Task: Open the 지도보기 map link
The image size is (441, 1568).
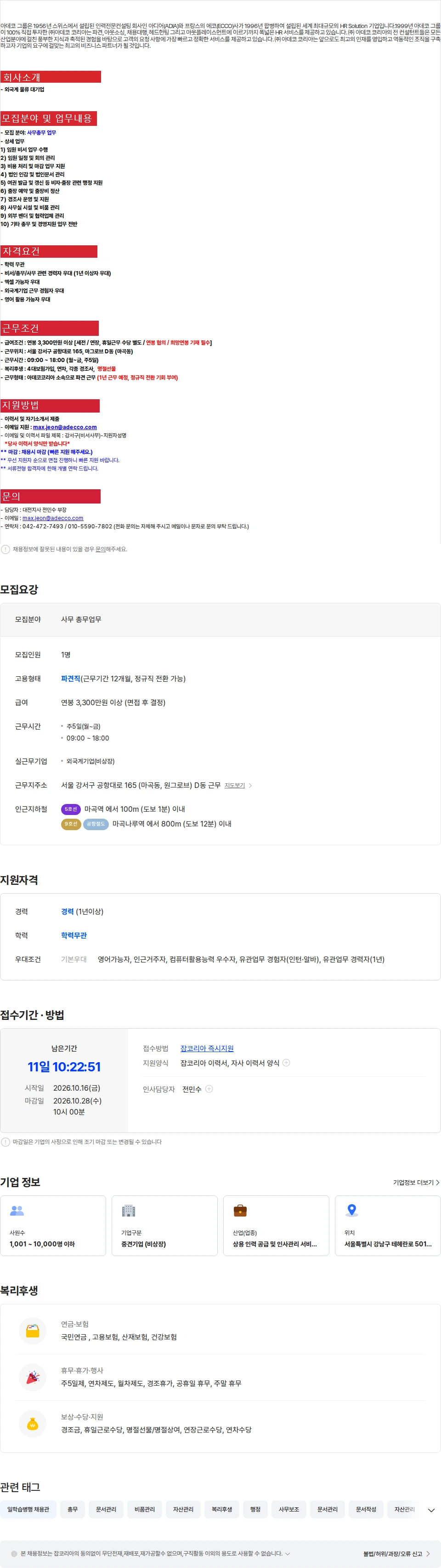Action: coord(234,785)
